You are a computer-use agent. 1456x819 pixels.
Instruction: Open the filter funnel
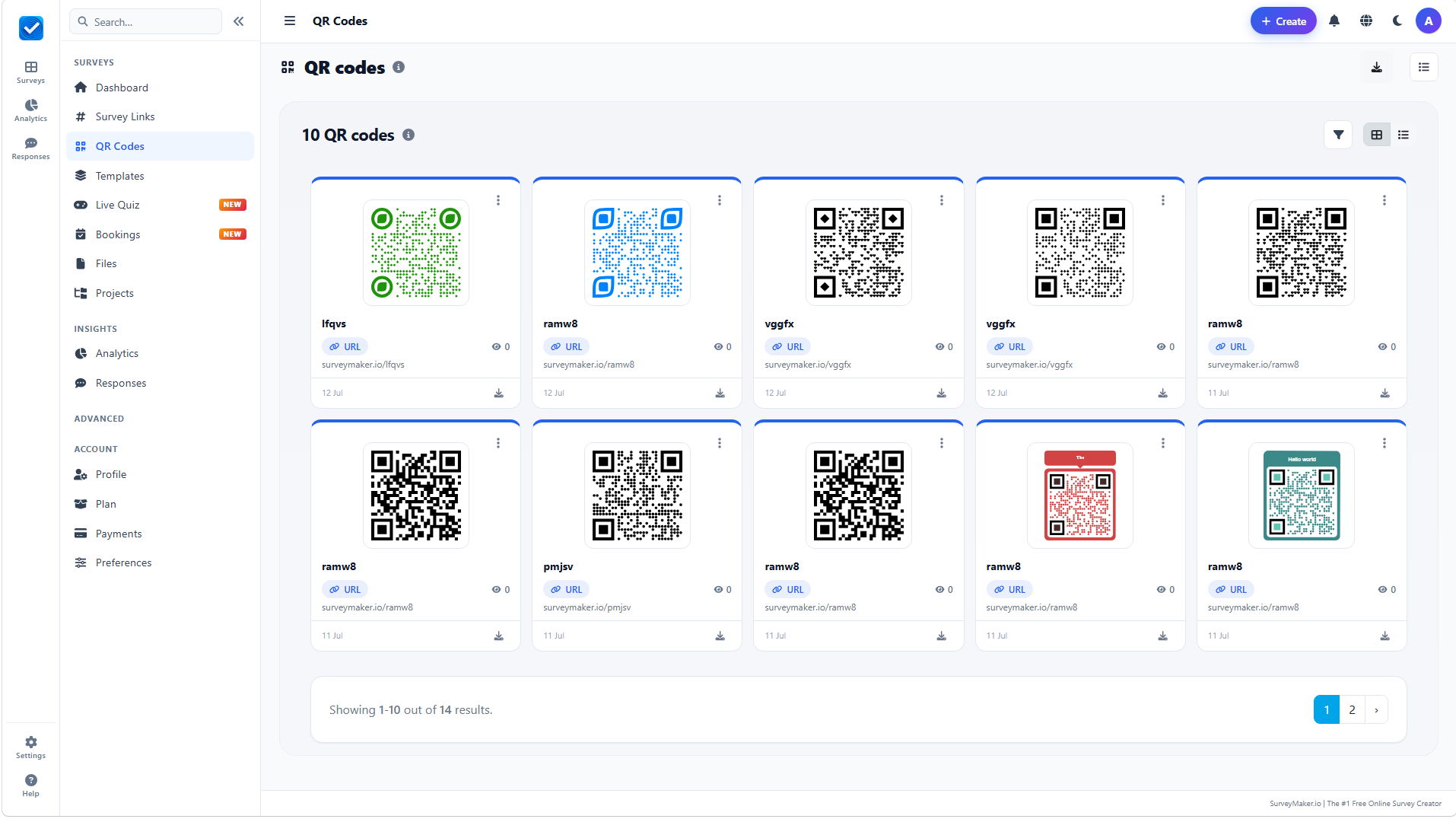(1338, 135)
